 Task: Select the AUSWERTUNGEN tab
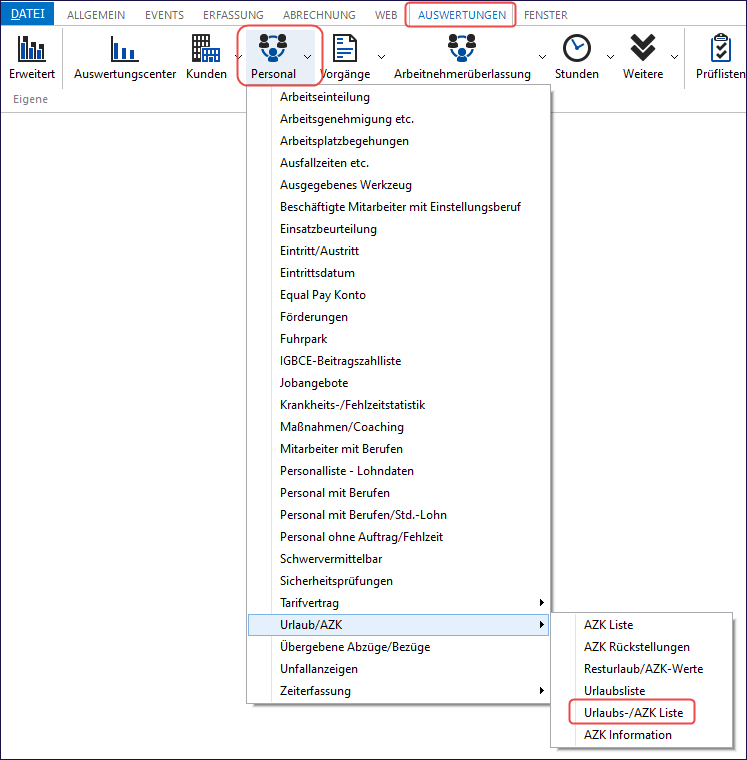pyautogui.click(x=462, y=15)
